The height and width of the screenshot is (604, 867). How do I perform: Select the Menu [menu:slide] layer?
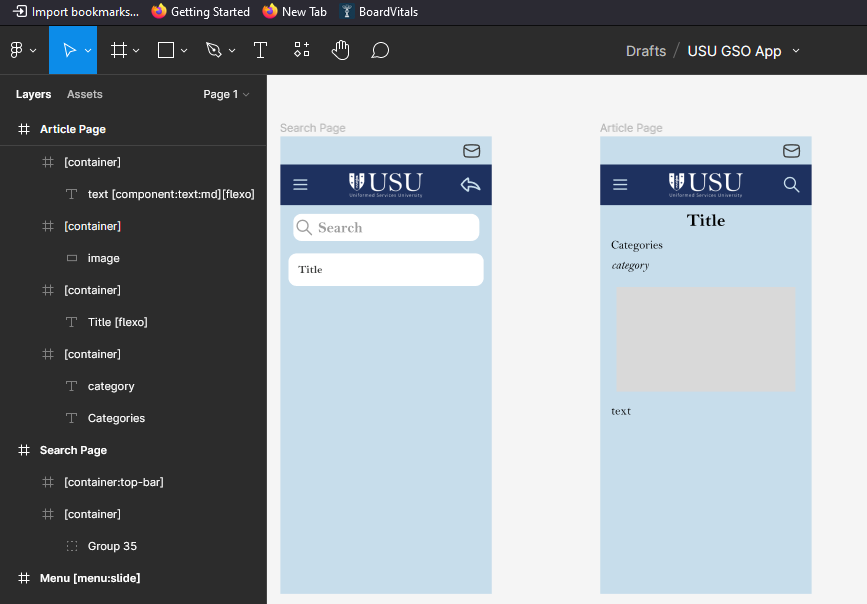133,578
